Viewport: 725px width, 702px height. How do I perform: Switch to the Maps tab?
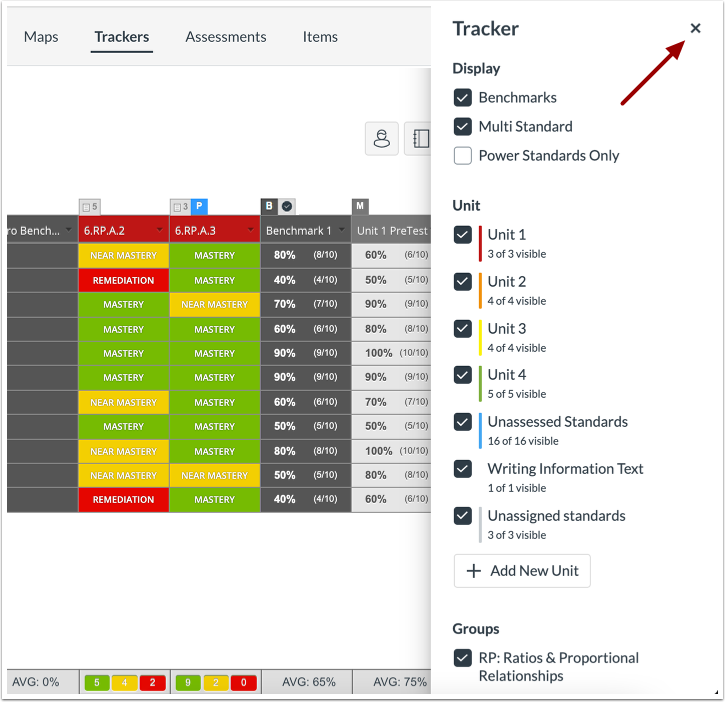pyautogui.click(x=41, y=37)
